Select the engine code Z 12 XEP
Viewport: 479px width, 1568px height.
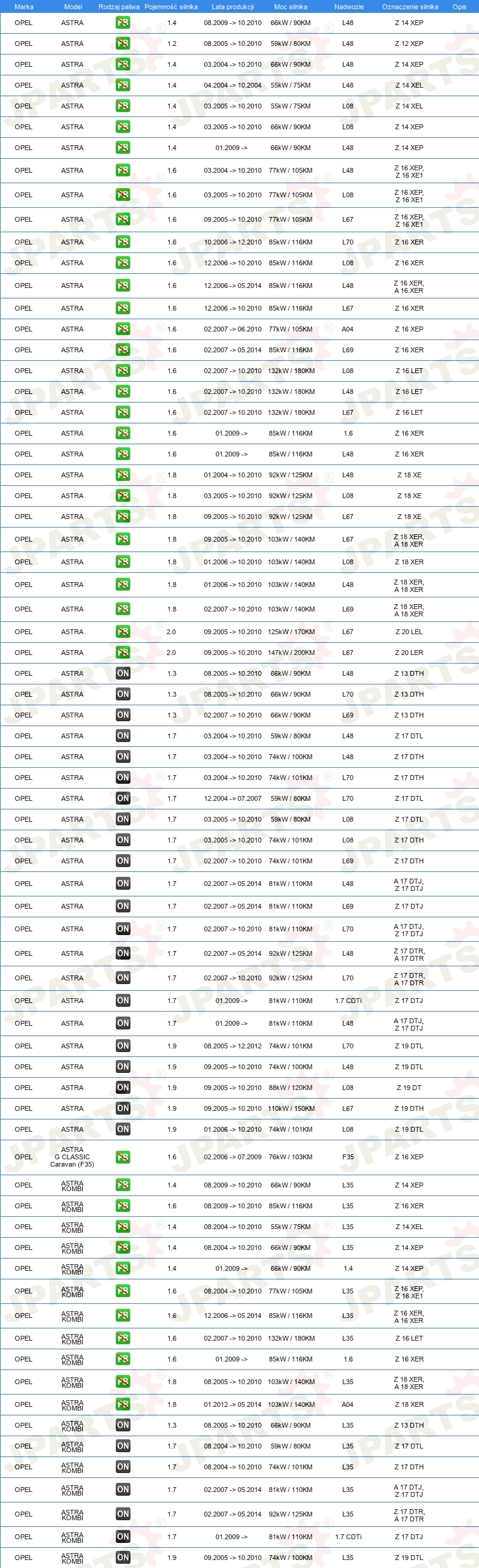coord(409,44)
